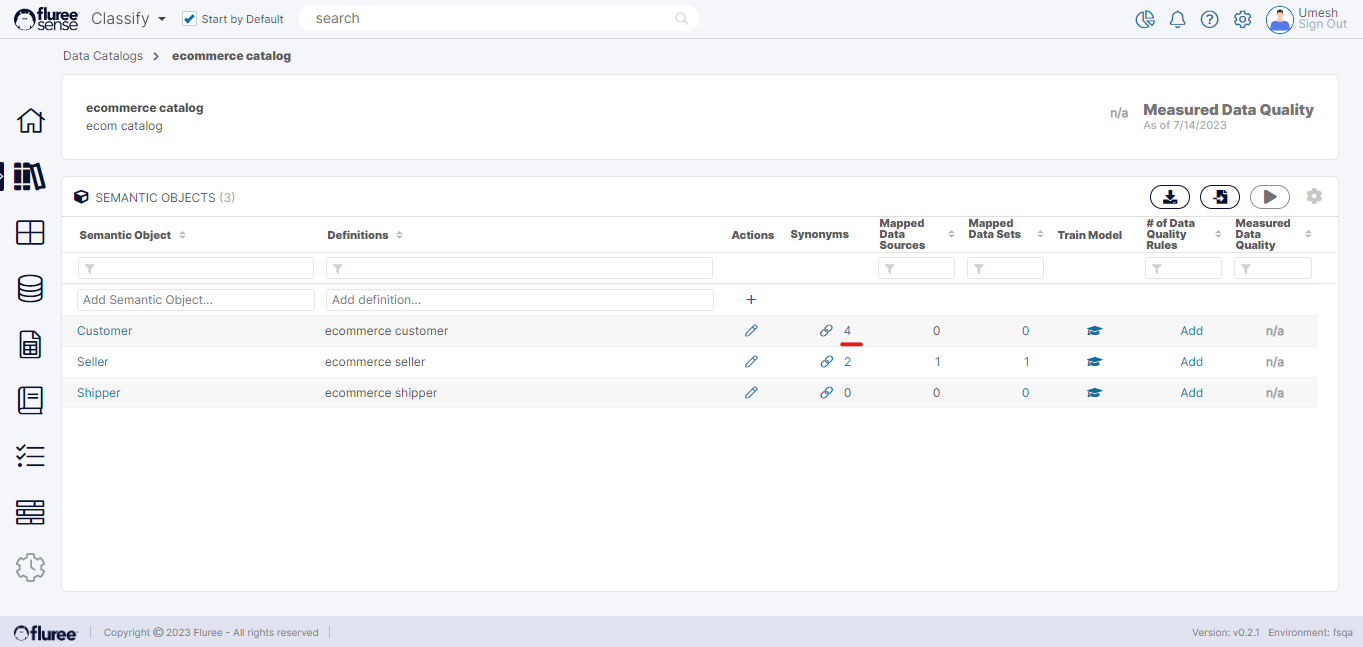Screen dimensions: 1363x647
Task: Click the Add Semantic Object input field
Action: pos(196,300)
